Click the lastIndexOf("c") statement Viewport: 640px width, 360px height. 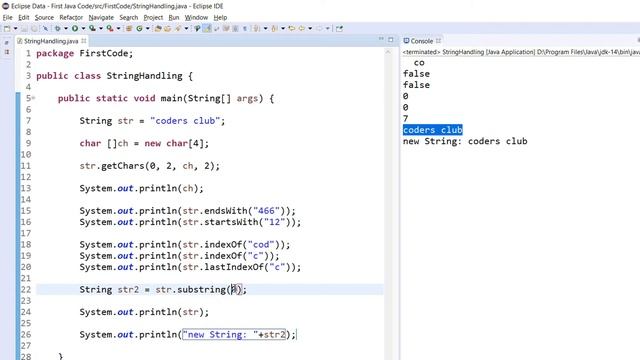point(190,267)
